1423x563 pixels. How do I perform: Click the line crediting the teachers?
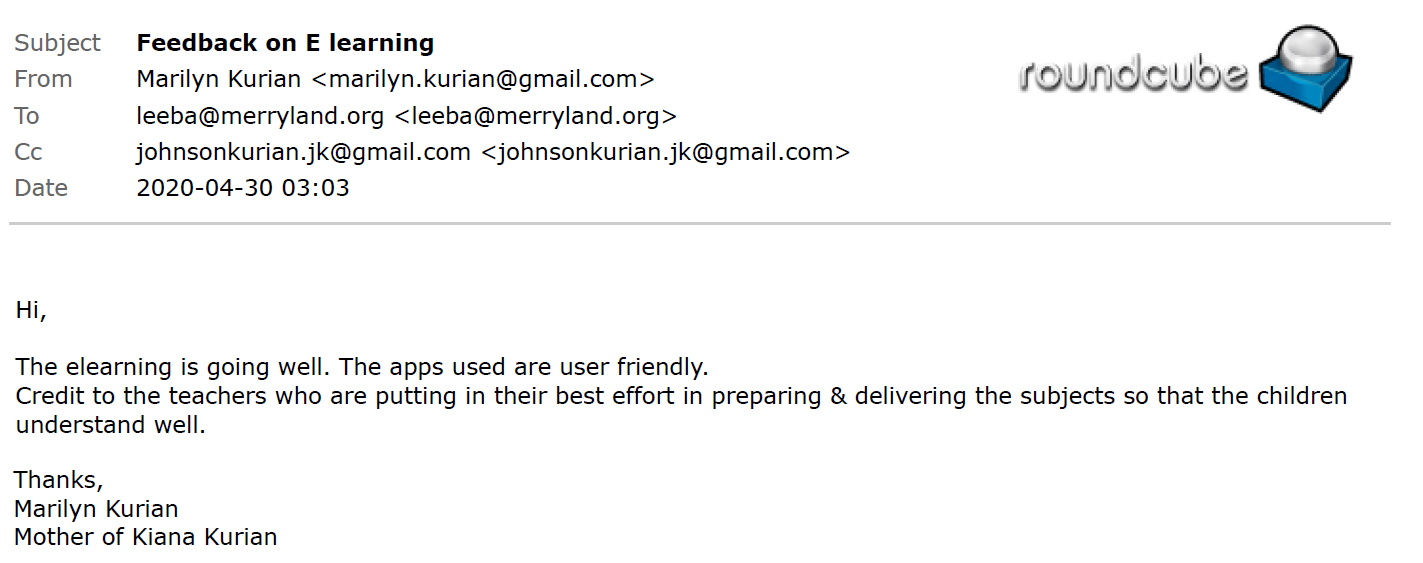point(681,410)
